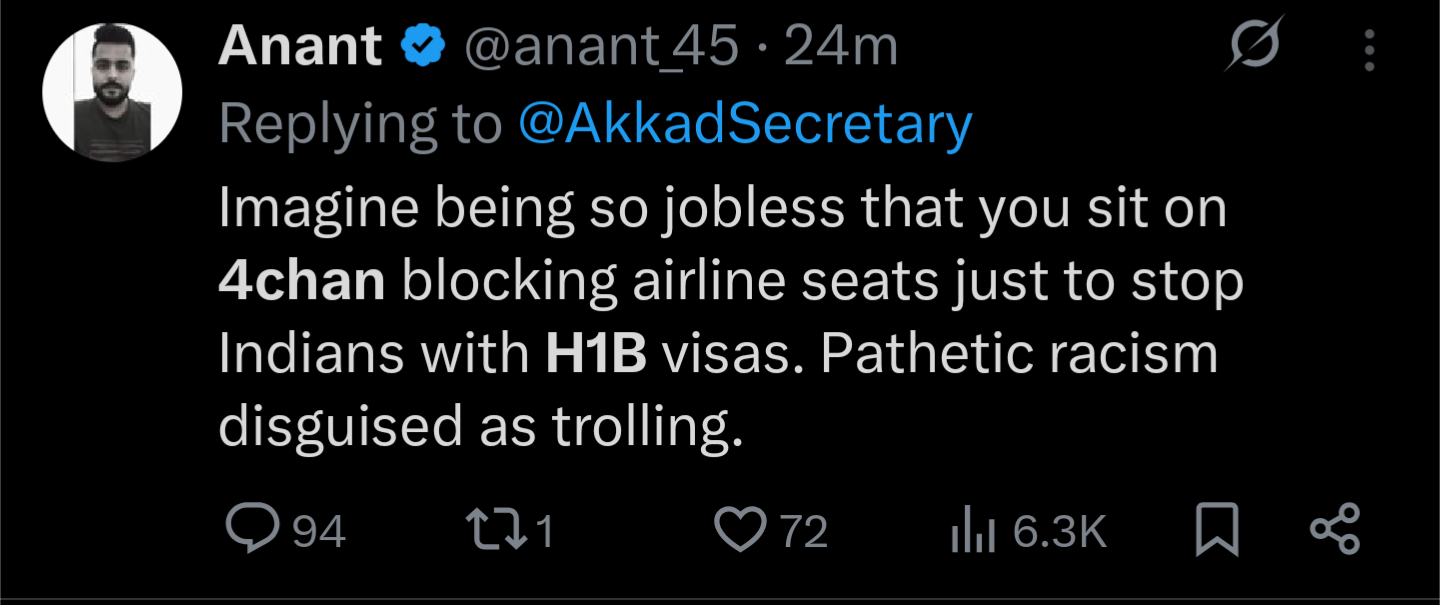Like the tweet with the heart icon
1440x605 pixels.
pyautogui.click(x=741, y=531)
